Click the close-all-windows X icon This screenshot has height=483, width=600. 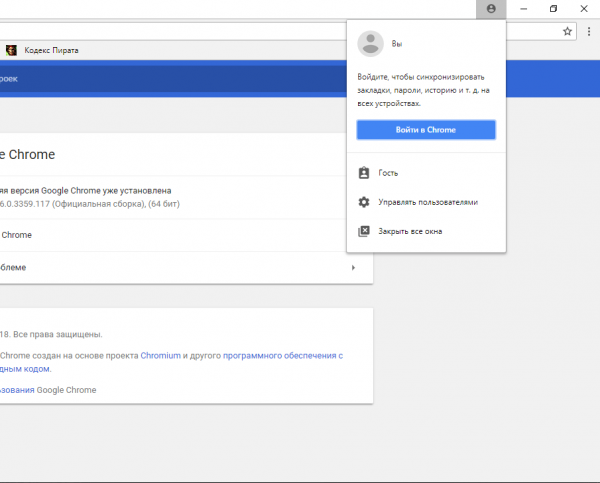tap(364, 231)
